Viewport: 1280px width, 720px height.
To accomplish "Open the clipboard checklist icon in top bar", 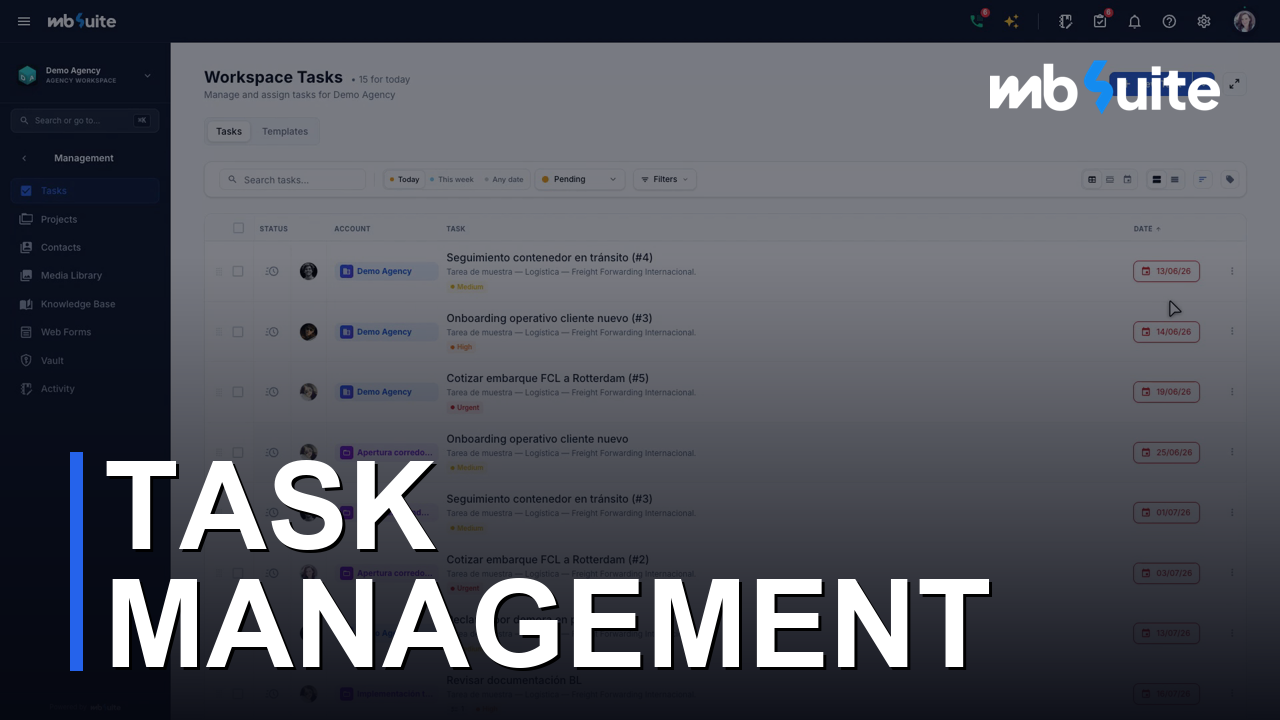I will click(1100, 21).
